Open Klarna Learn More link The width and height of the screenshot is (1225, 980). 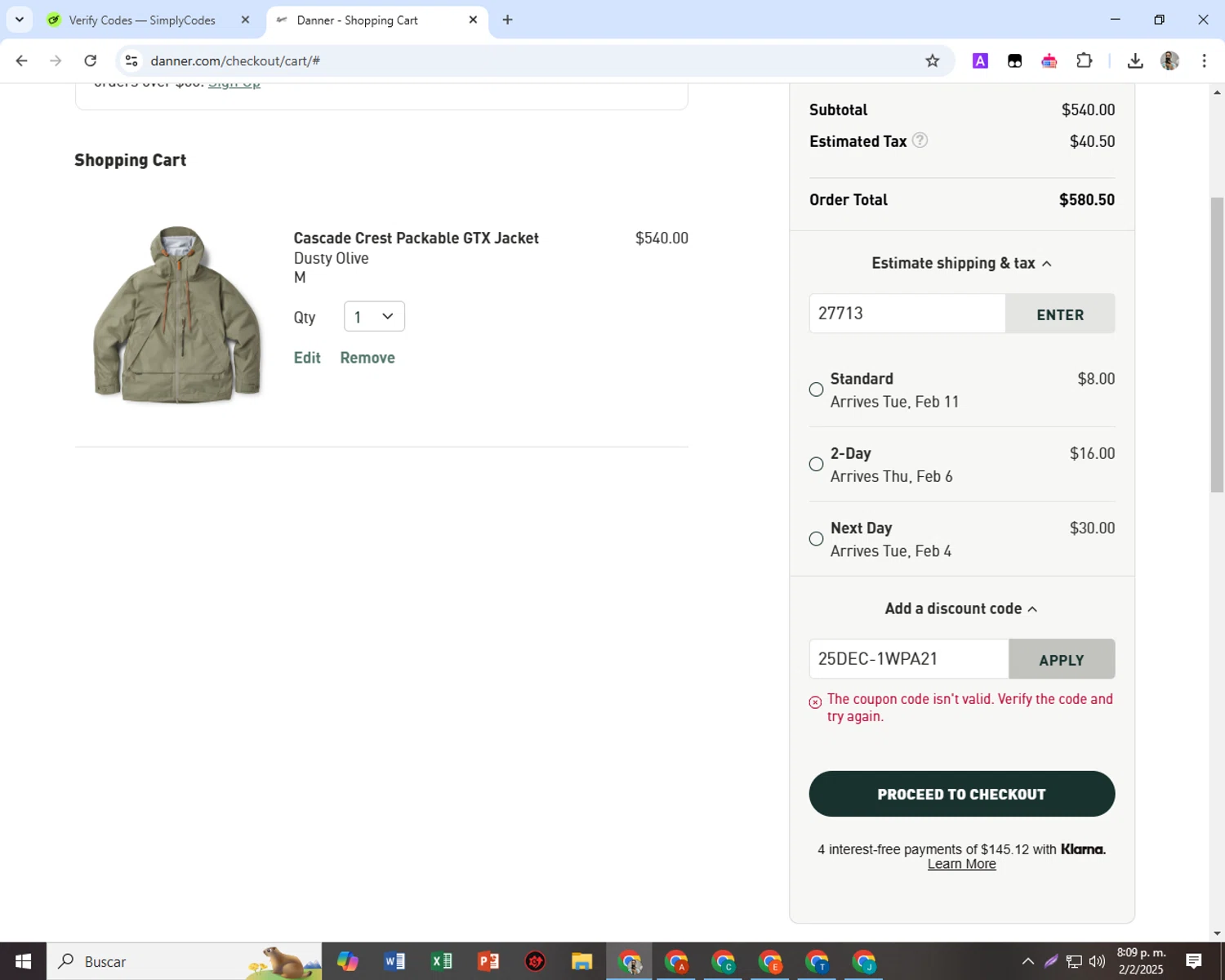pos(961,864)
